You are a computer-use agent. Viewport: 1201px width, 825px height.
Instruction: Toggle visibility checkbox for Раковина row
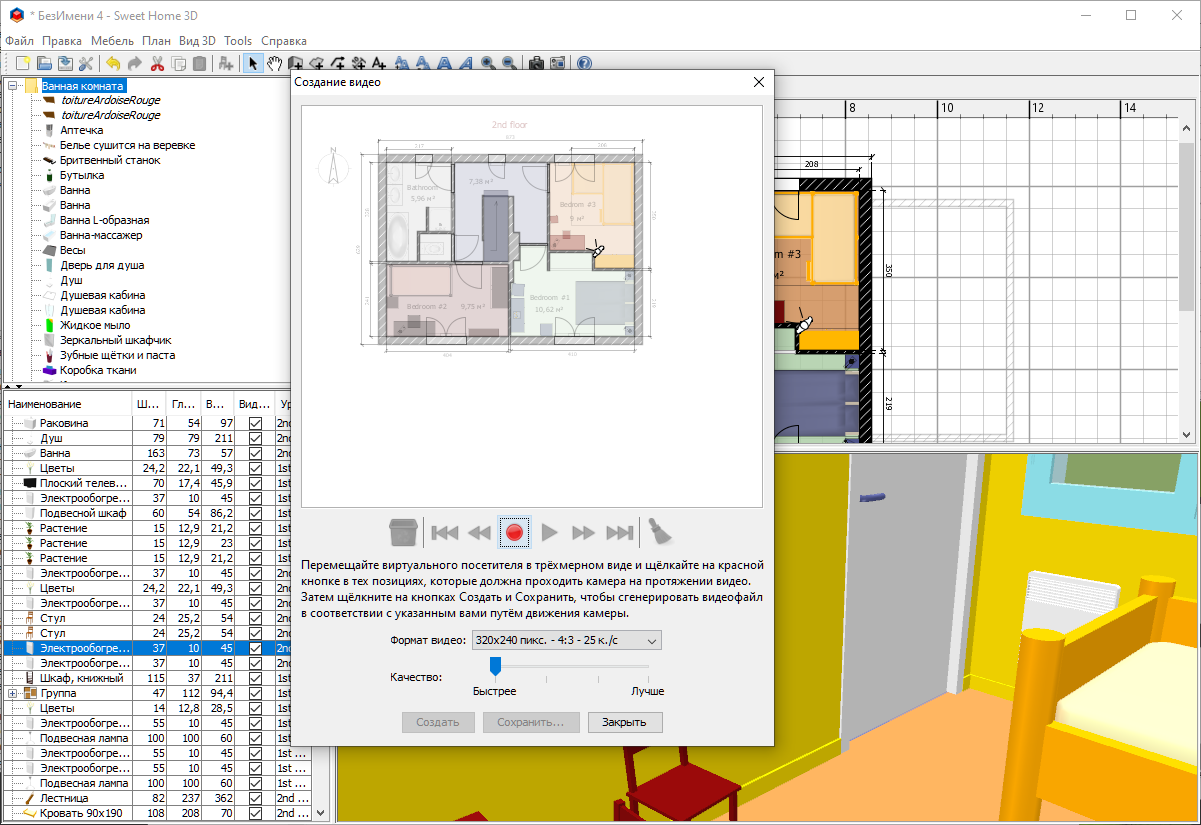[x=255, y=423]
